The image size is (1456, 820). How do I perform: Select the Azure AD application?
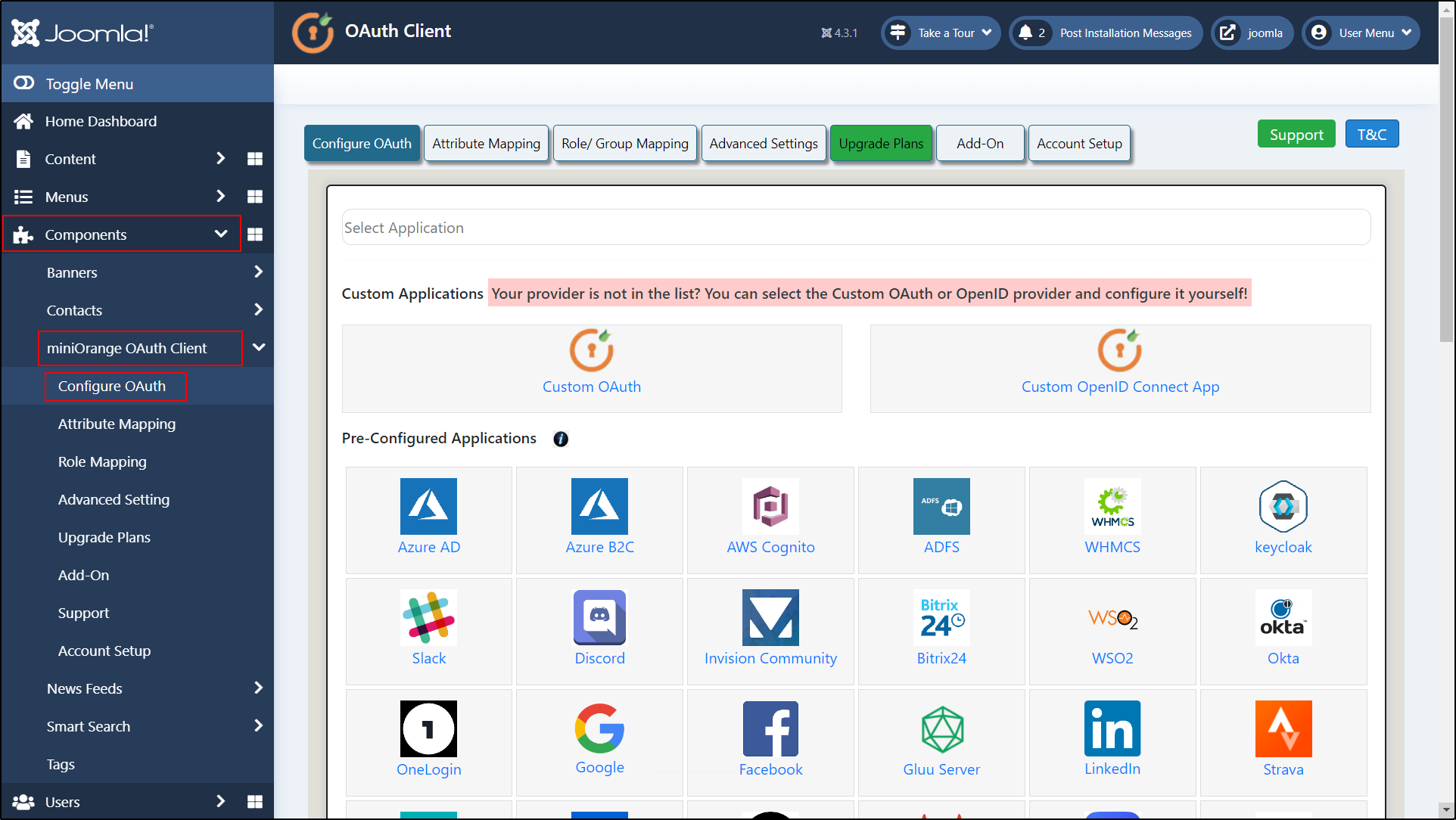click(x=429, y=520)
